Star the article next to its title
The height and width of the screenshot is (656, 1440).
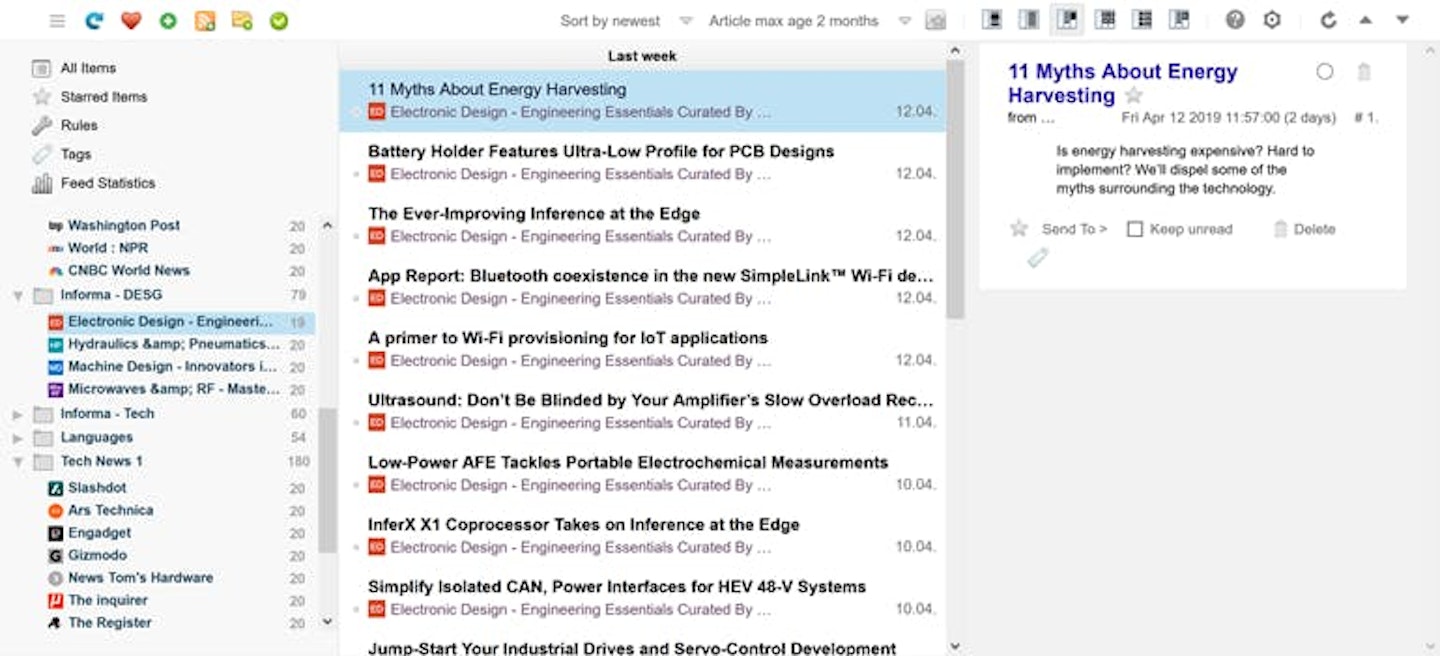pos(1133,96)
